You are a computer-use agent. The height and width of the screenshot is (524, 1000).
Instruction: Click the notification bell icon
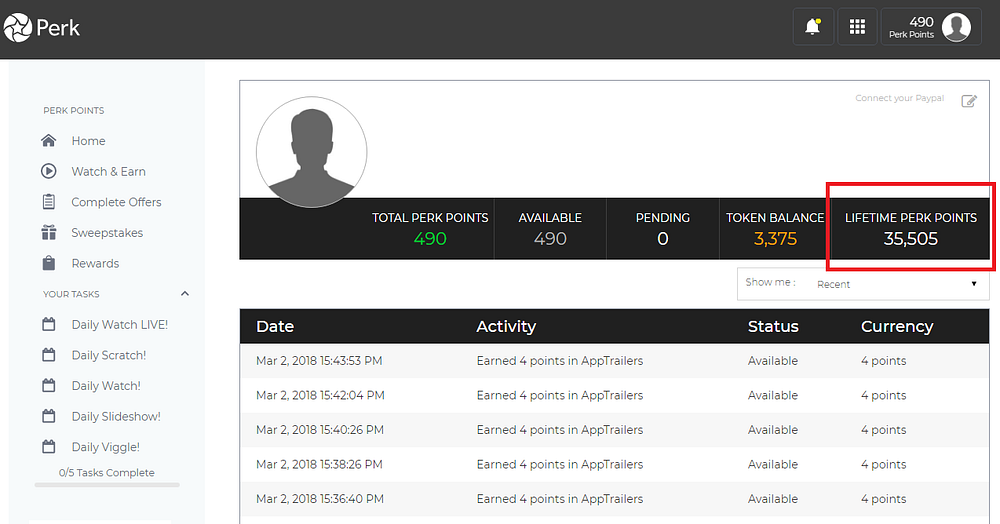coord(813,27)
